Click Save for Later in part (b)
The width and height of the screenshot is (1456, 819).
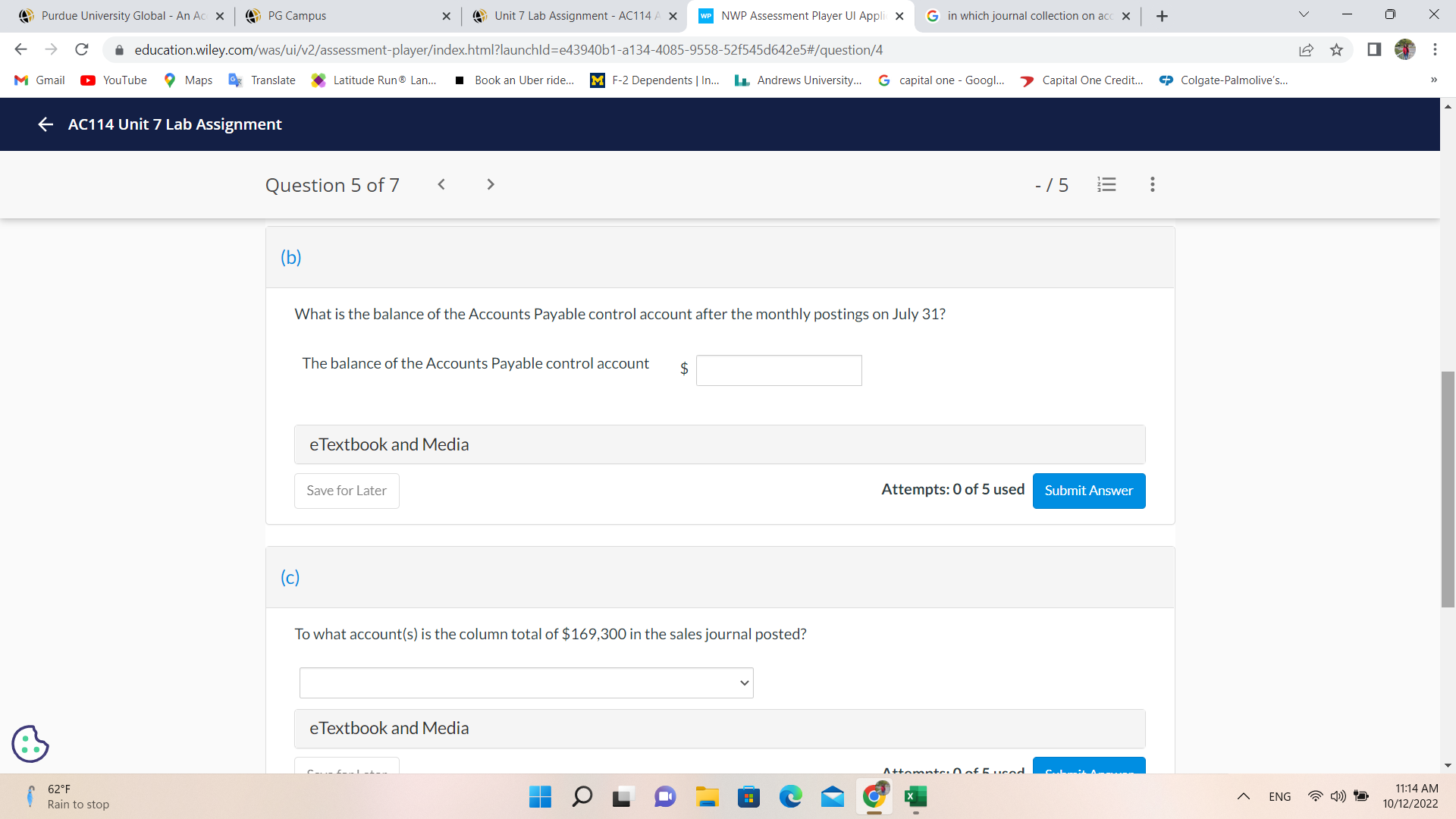[x=347, y=491]
